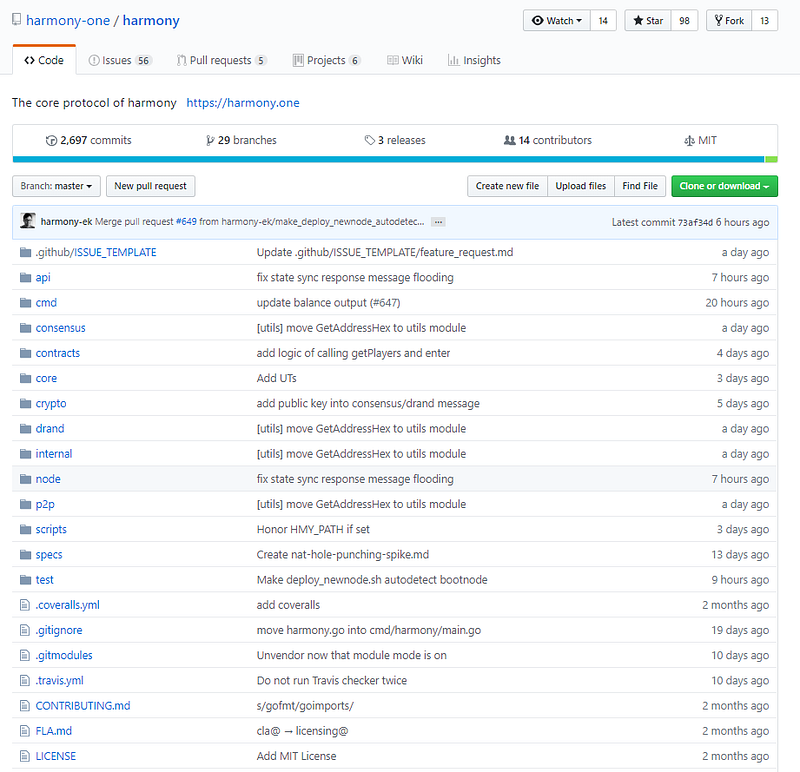Switch to the Issues tab
Screen dimensions: 800x772
pos(120,60)
